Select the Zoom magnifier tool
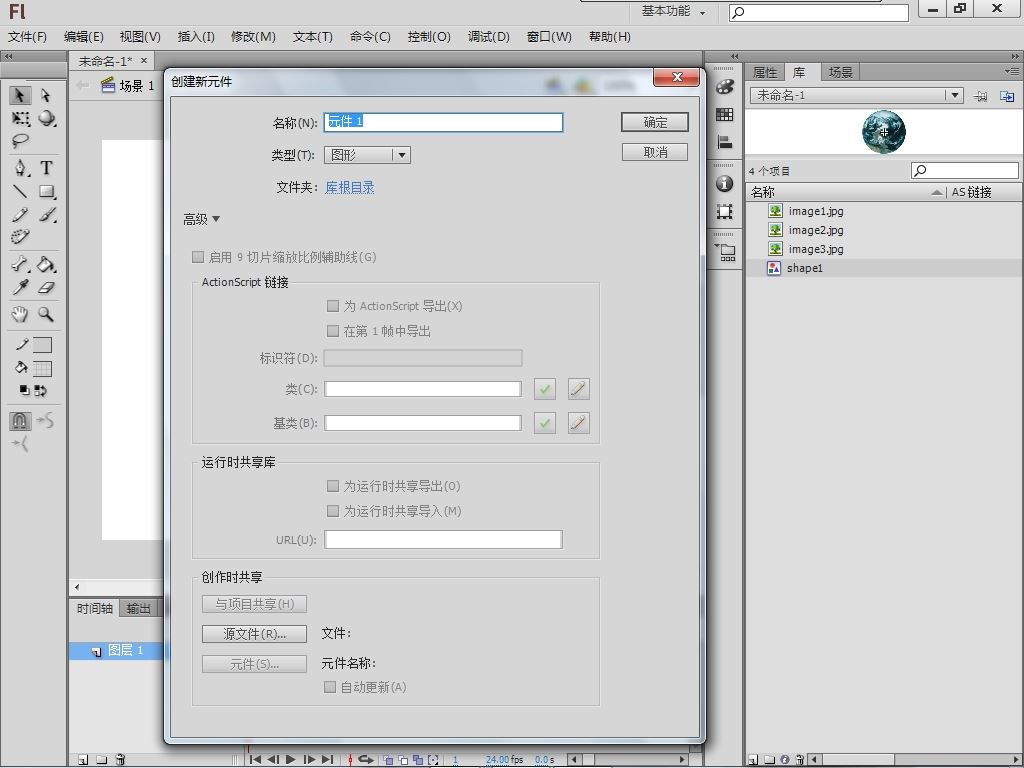1024x768 pixels. tap(46, 314)
